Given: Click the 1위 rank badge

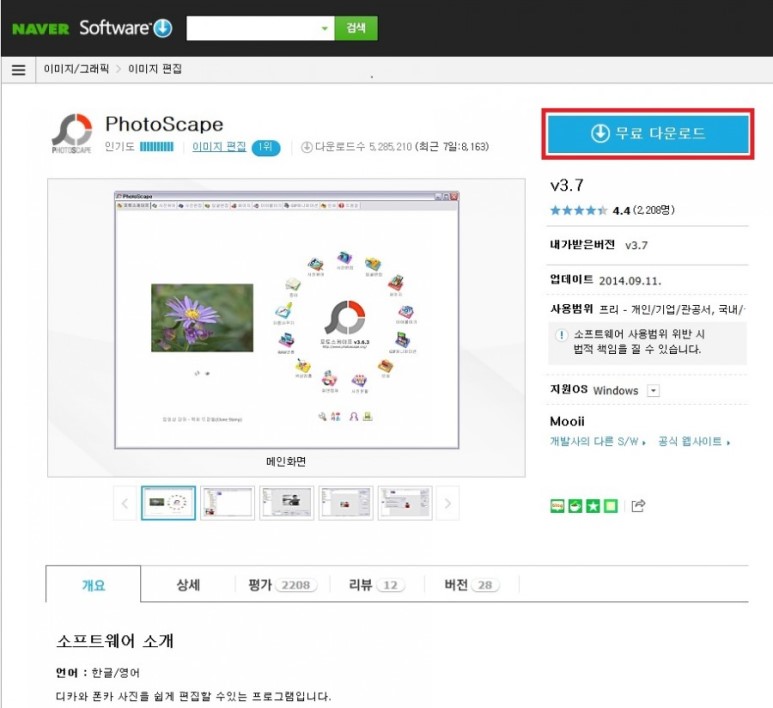Looking at the screenshot, I should 266,147.
